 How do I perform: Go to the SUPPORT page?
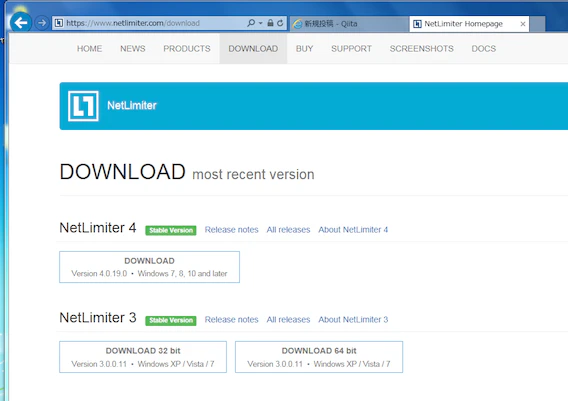pyautogui.click(x=351, y=49)
